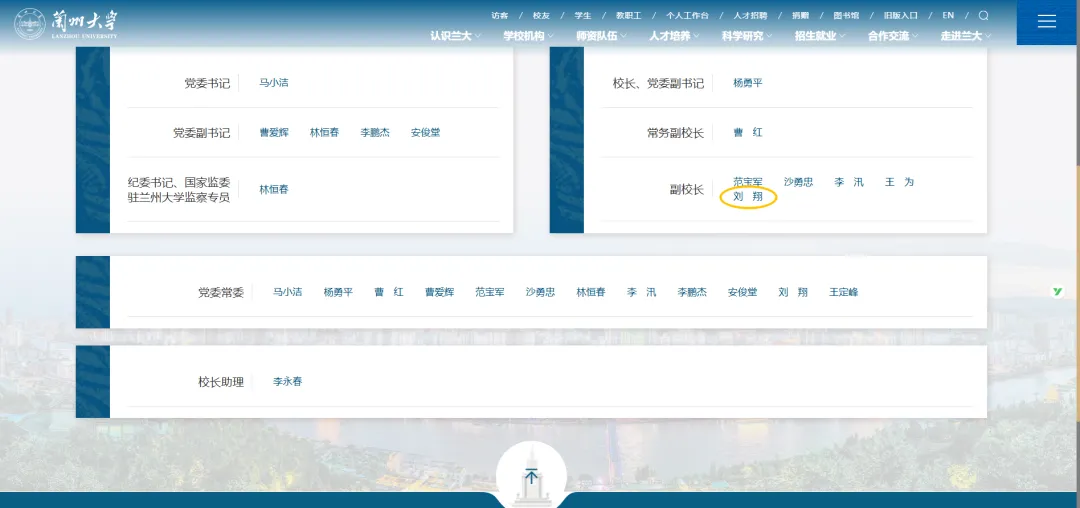Open the 图书馆 top link
This screenshot has height=508, width=1080.
846,15
